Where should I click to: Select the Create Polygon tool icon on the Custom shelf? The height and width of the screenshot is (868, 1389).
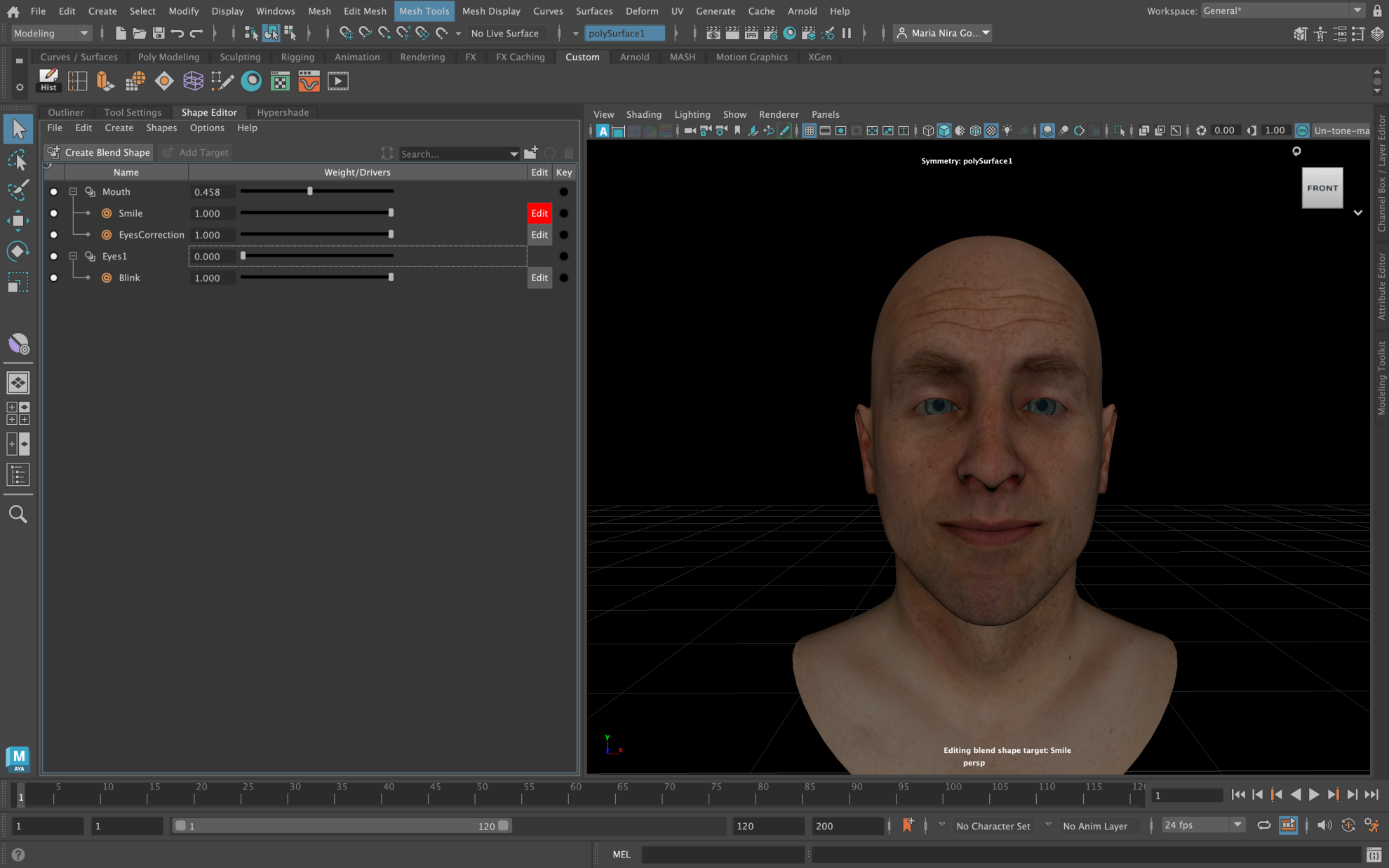tap(222, 81)
